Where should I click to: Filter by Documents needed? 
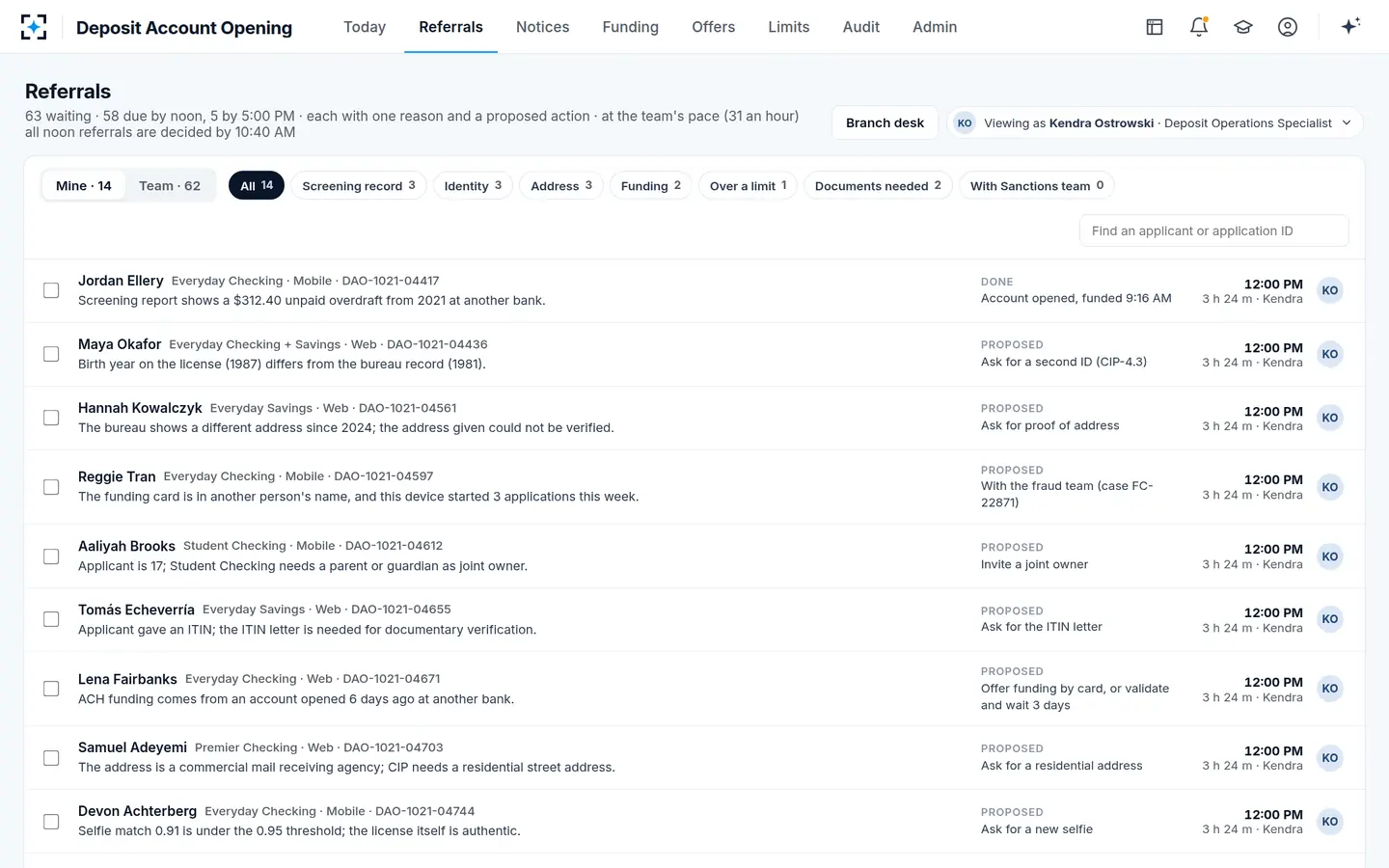(x=878, y=186)
